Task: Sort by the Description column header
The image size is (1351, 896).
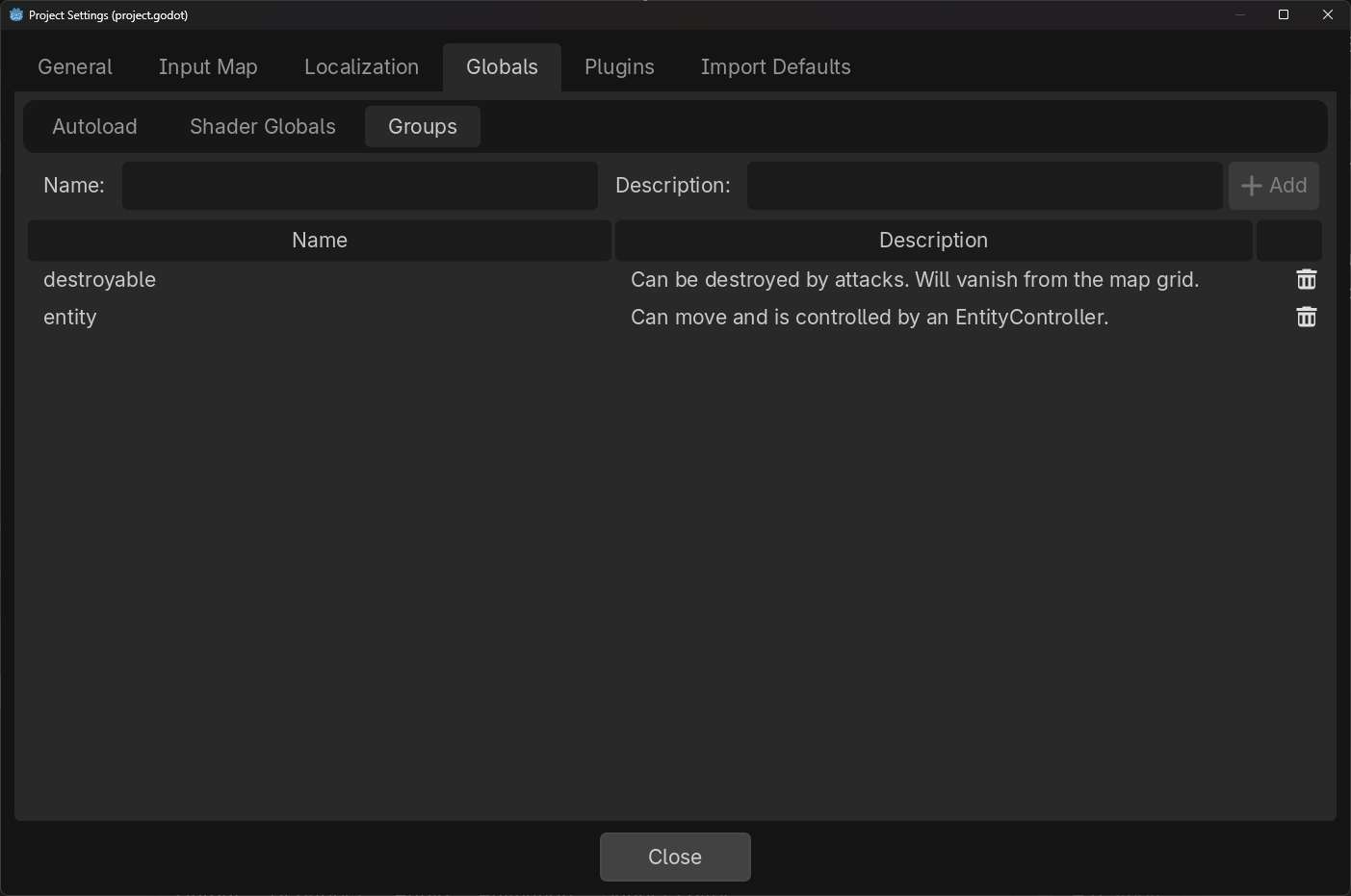Action: tap(932, 240)
